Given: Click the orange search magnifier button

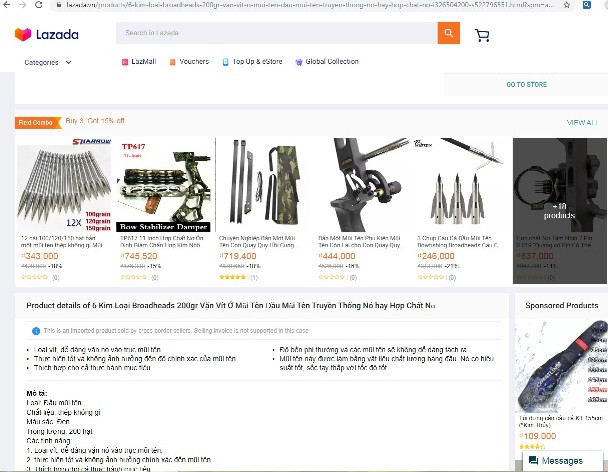Looking at the screenshot, I should (x=449, y=33).
